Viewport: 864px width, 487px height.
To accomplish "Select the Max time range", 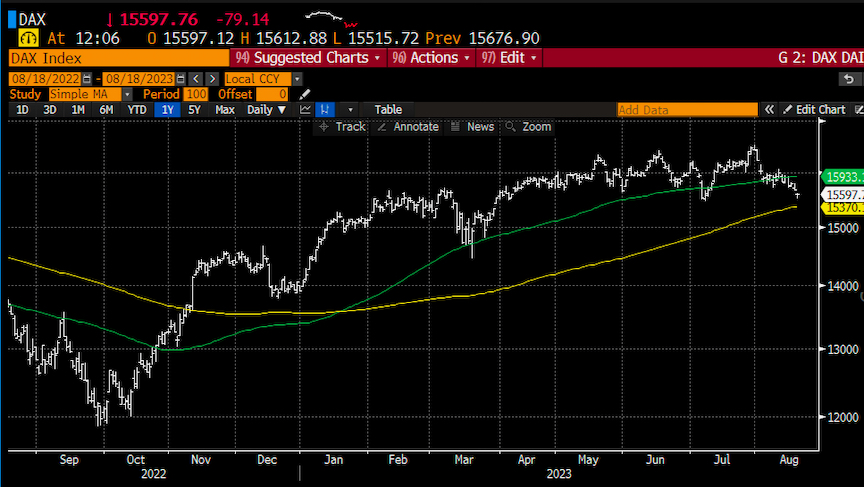I will 225,110.
